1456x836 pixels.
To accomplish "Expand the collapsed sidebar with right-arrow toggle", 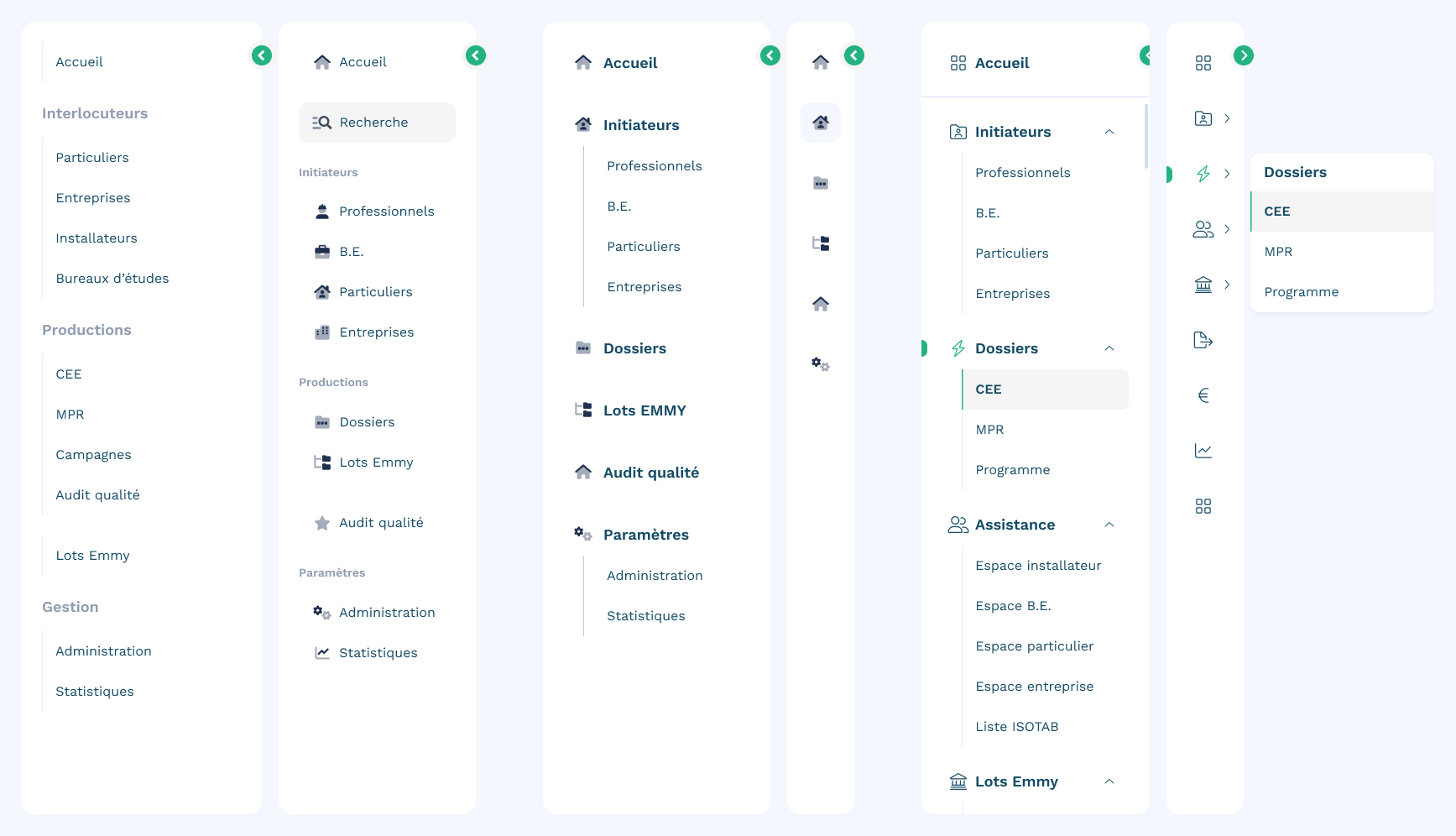I will (1243, 55).
